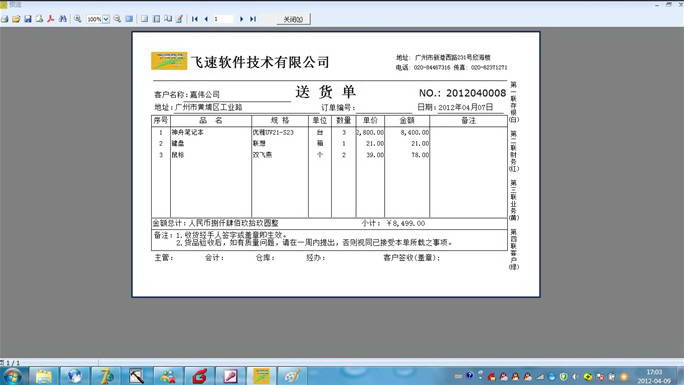Click the thumbnails view icon

[x=156, y=19]
